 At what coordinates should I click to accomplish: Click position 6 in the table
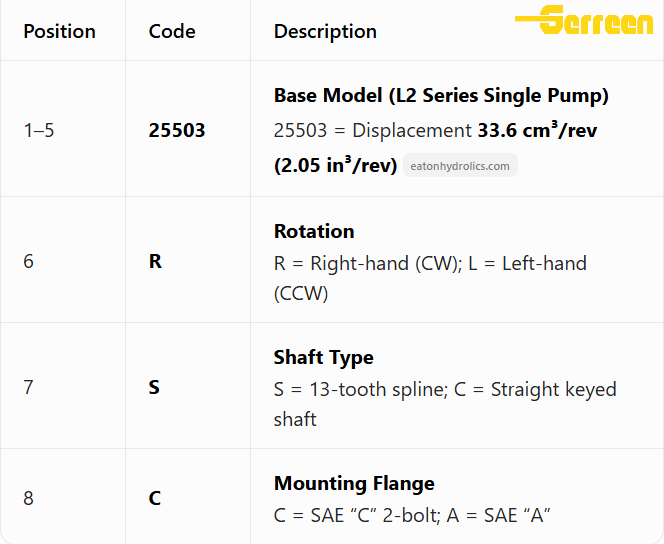point(28,261)
